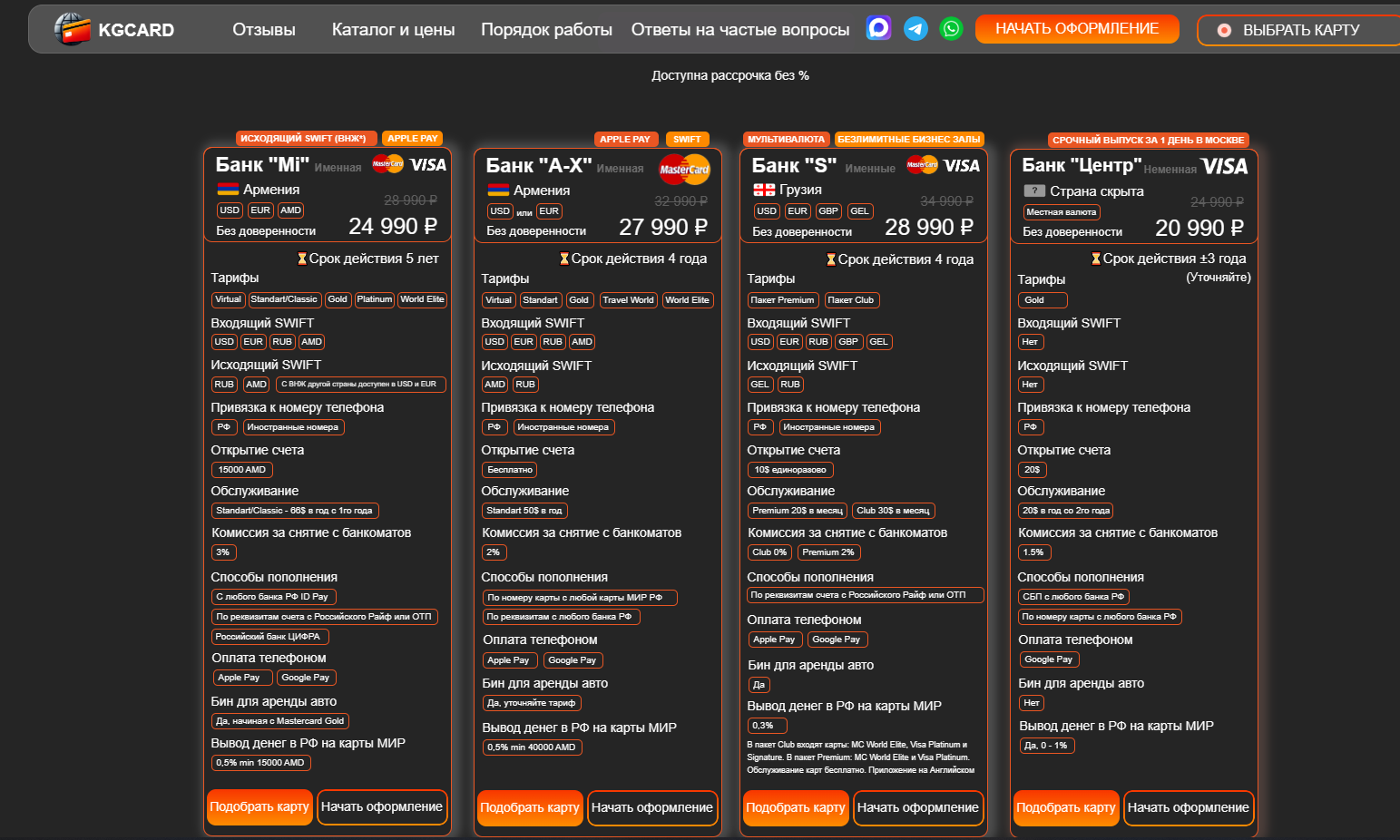Click the Georgia flag on Банк "S"
Screen dimensions: 1400x840
(763, 190)
